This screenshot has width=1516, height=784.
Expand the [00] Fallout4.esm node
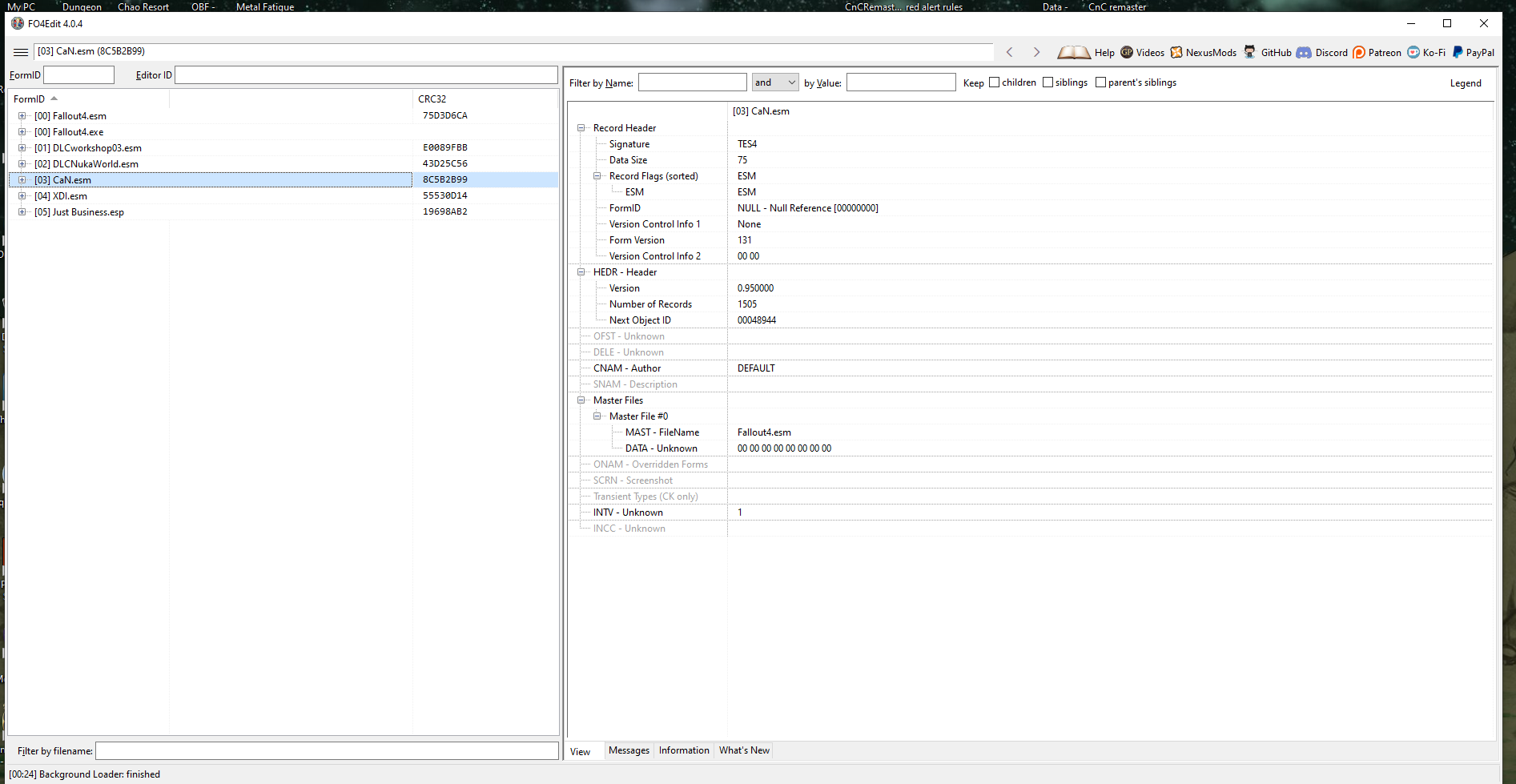coord(22,116)
